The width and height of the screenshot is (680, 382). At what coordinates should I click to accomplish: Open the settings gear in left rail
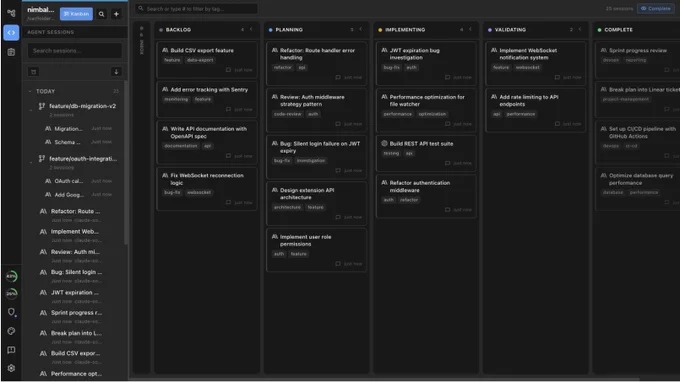(x=11, y=368)
